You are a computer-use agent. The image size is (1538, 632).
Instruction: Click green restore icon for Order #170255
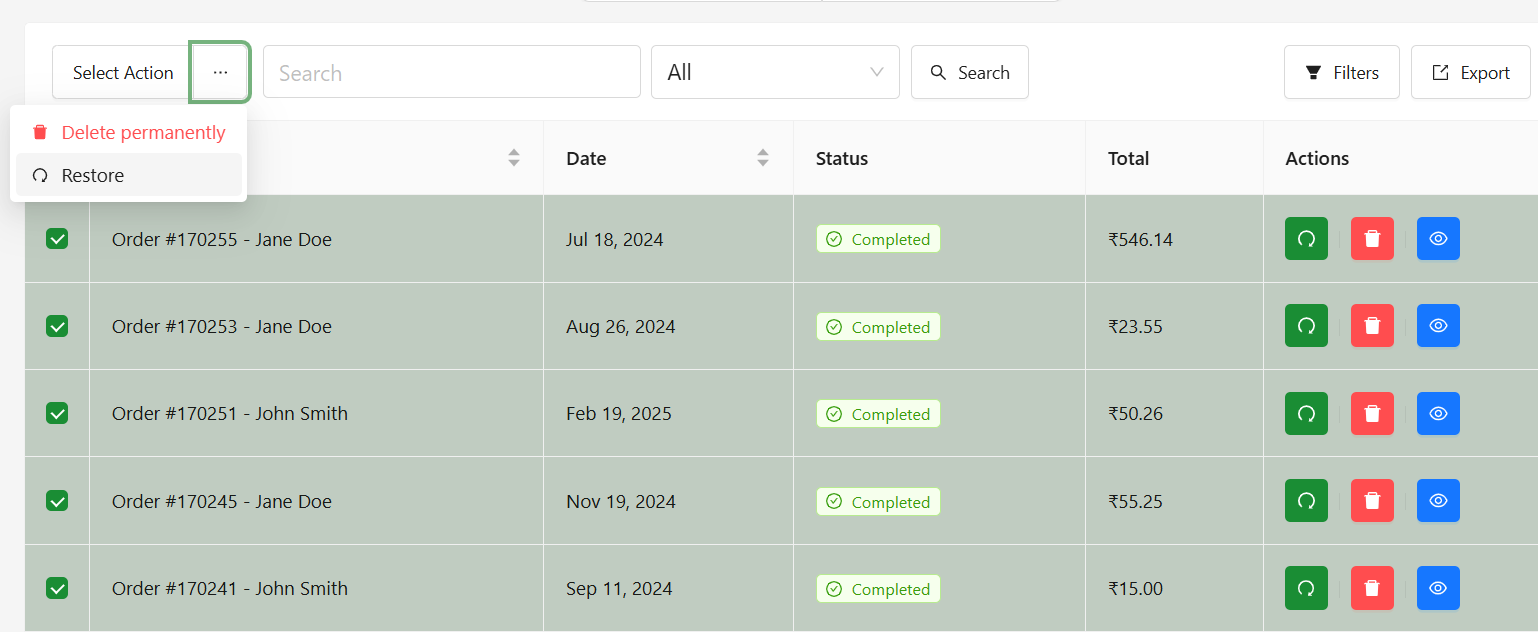click(x=1306, y=239)
